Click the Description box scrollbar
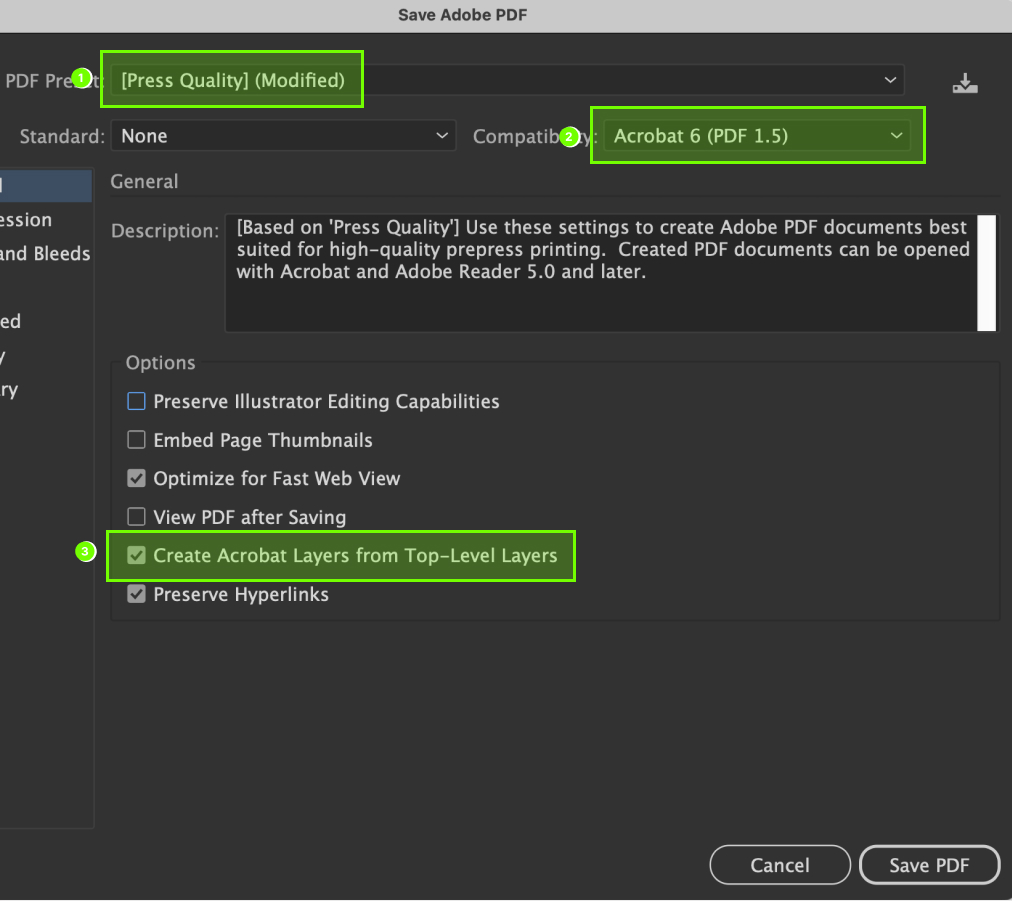Image resolution: width=1012 pixels, height=901 pixels. 986,273
